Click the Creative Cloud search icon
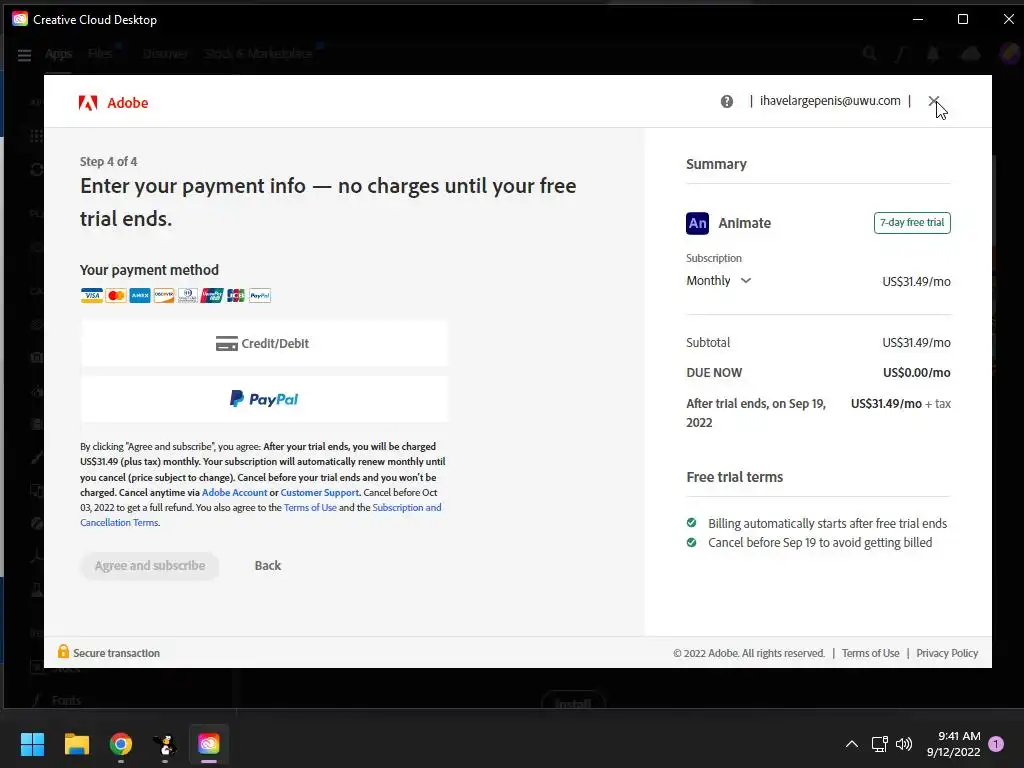Image resolution: width=1024 pixels, height=768 pixels. click(869, 54)
